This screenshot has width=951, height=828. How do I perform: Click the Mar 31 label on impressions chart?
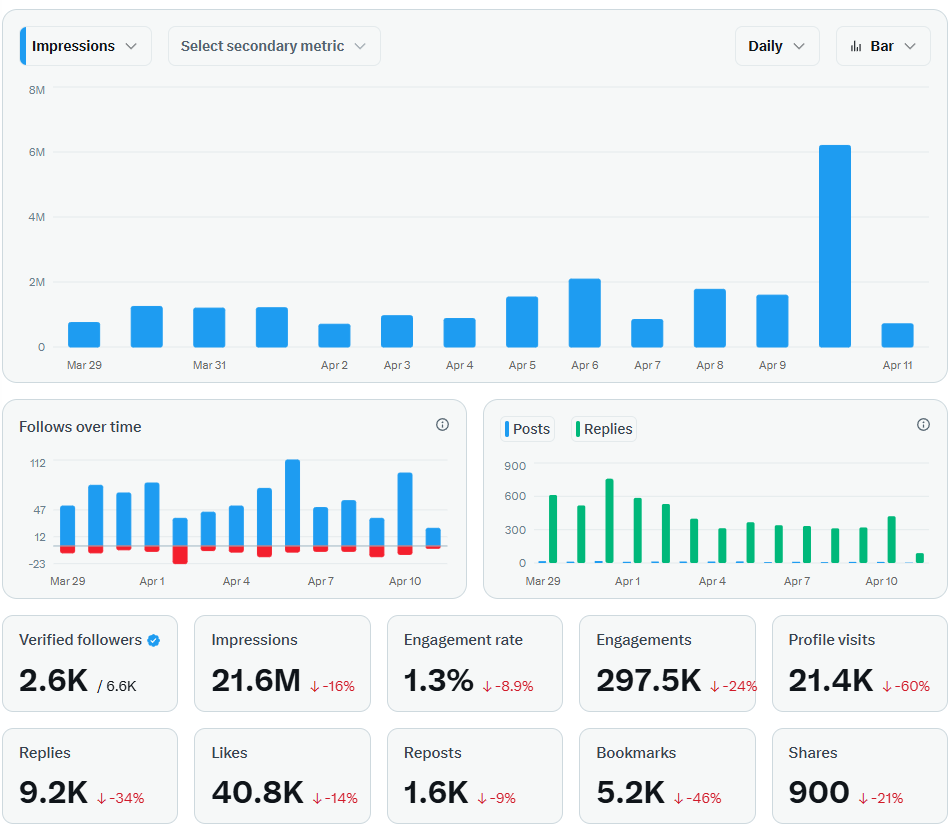(x=209, y=365)
